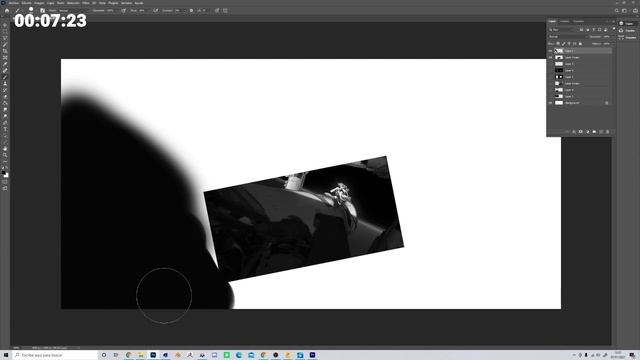Click the search icon at top right
640x360 pixels.
tap(617, 11)
